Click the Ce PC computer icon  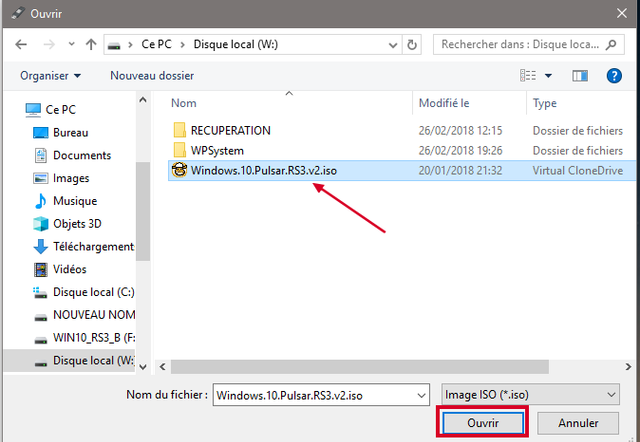tap(33, 110)
